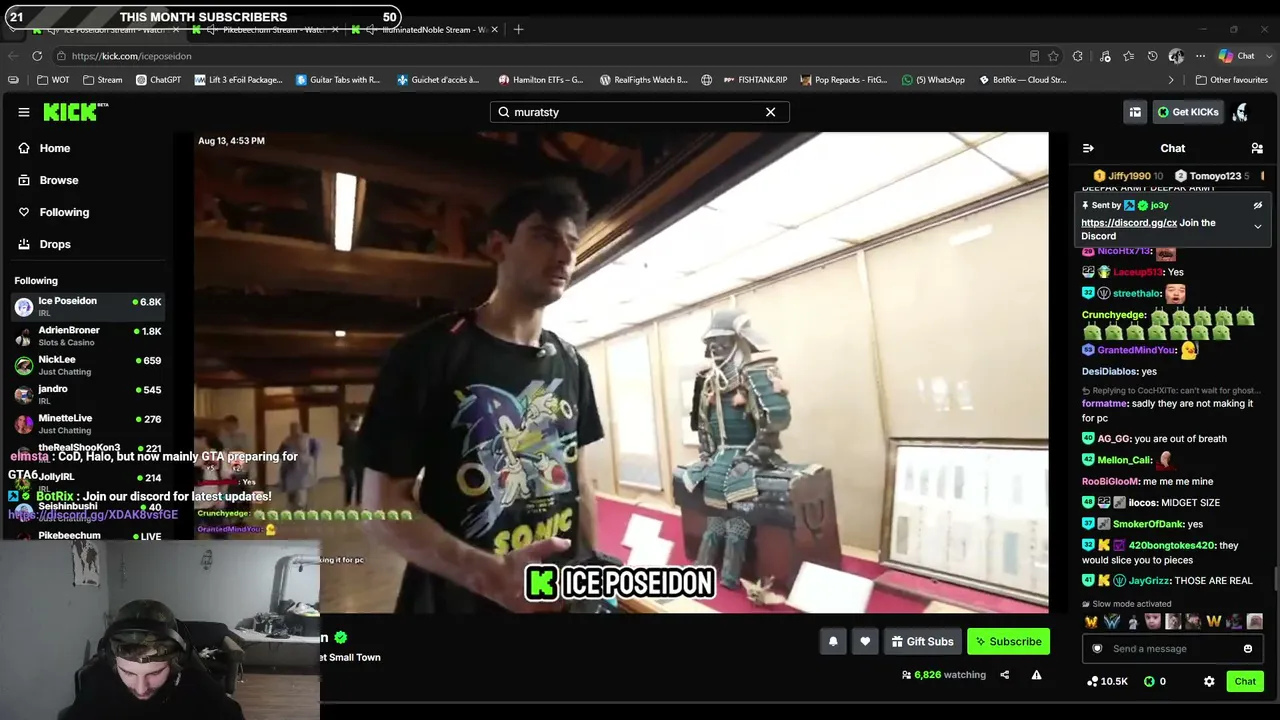Click the Get KICKs button
Image resolution: width=1280 pixels, height=720 pixels.
pyautogui.click(x=1188, y=112)
